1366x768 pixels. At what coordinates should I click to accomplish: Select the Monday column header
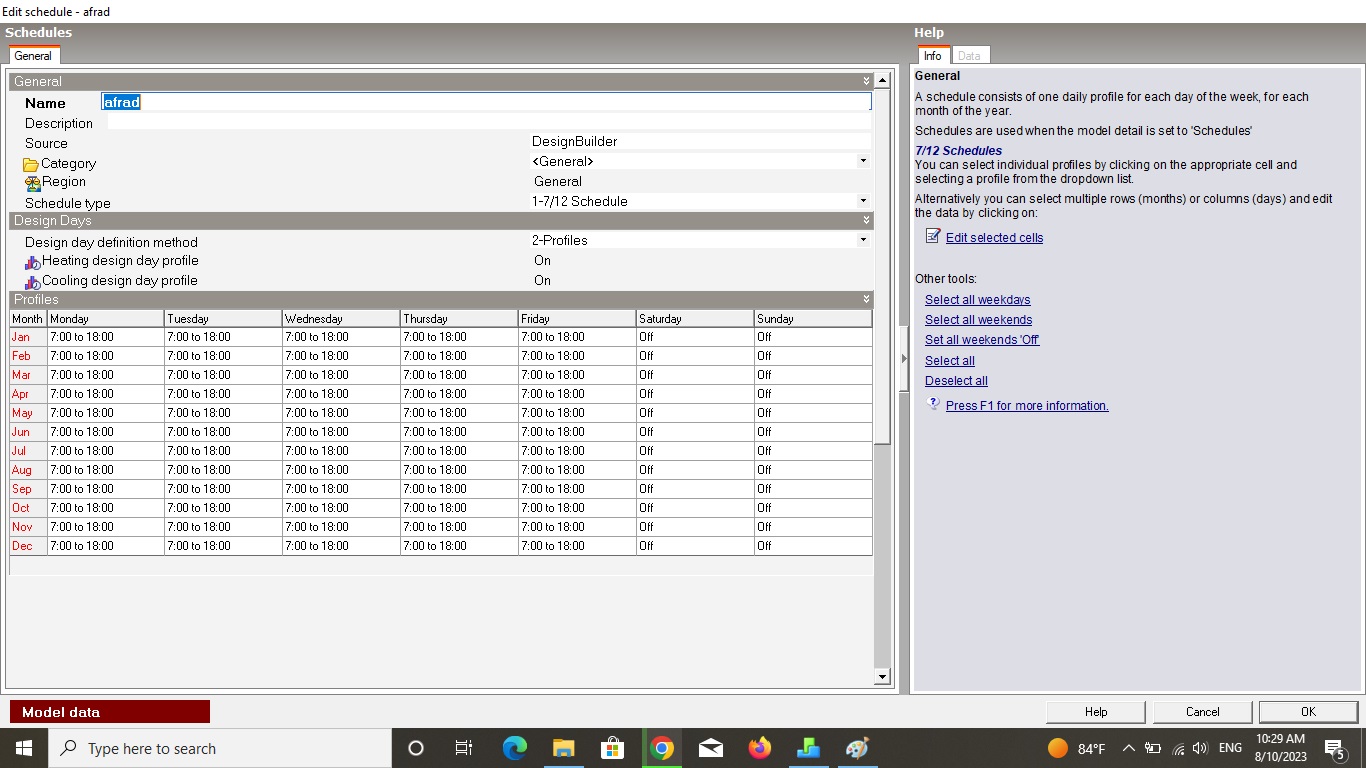click(105, 318)
